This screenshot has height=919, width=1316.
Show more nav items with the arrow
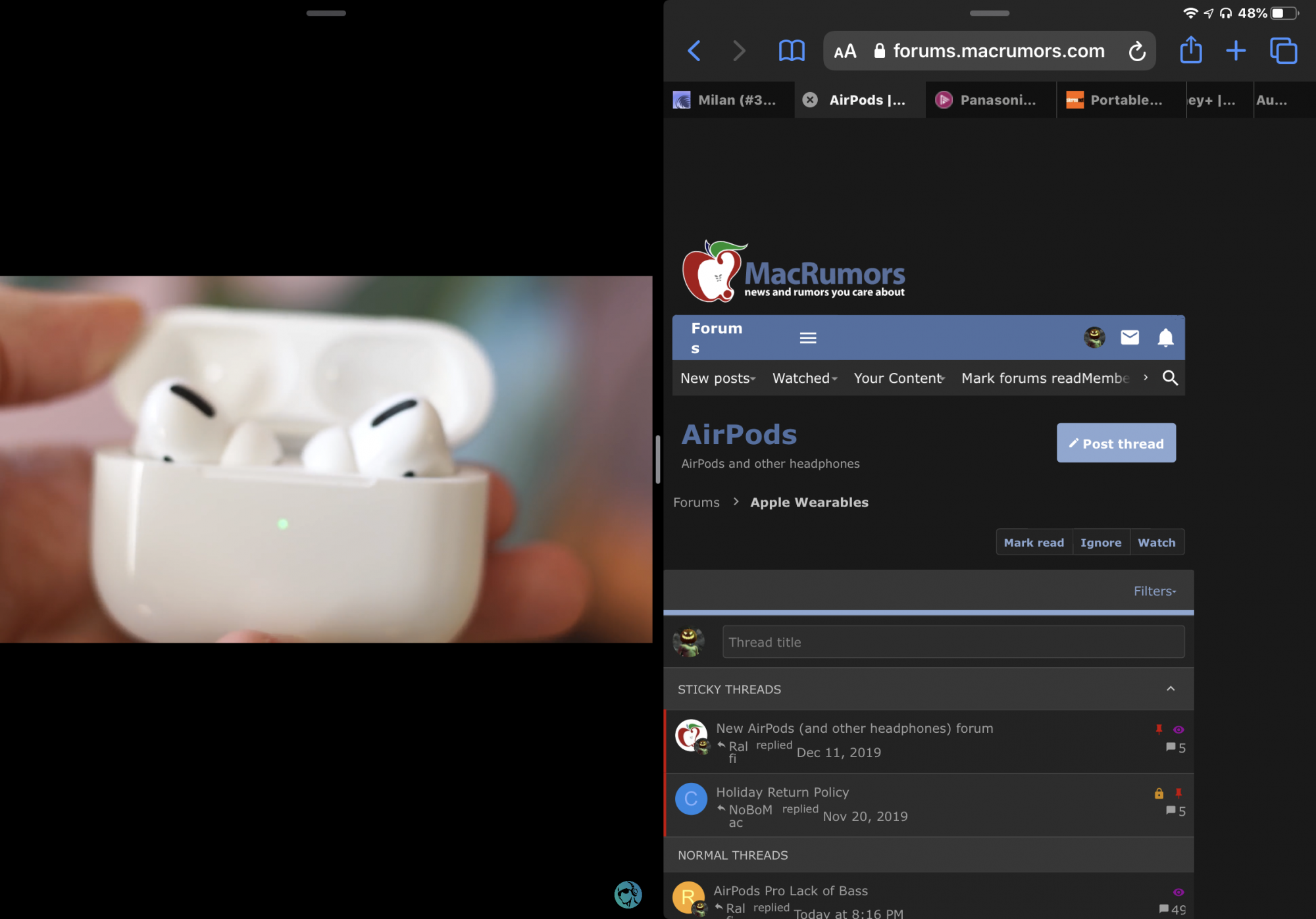tap(1146, 378)
